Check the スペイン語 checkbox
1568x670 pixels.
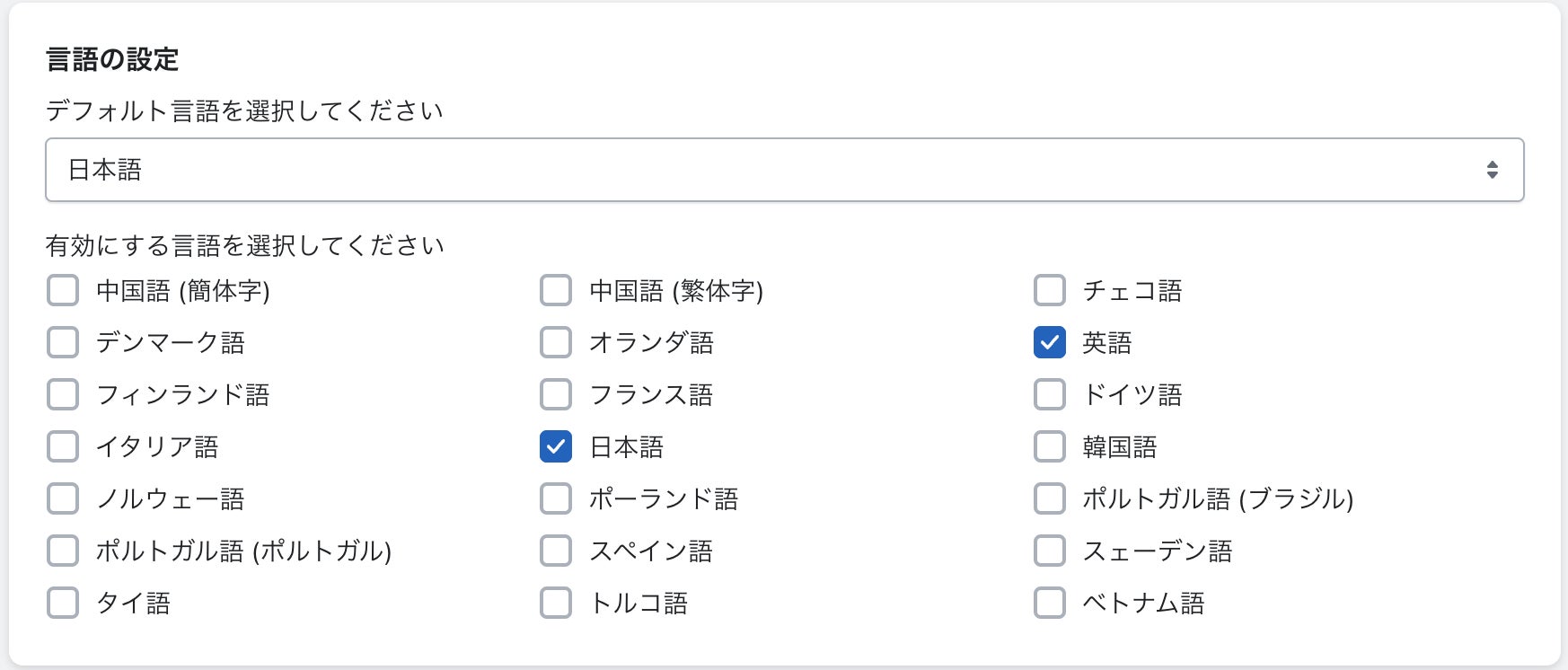tap(556, 551)
